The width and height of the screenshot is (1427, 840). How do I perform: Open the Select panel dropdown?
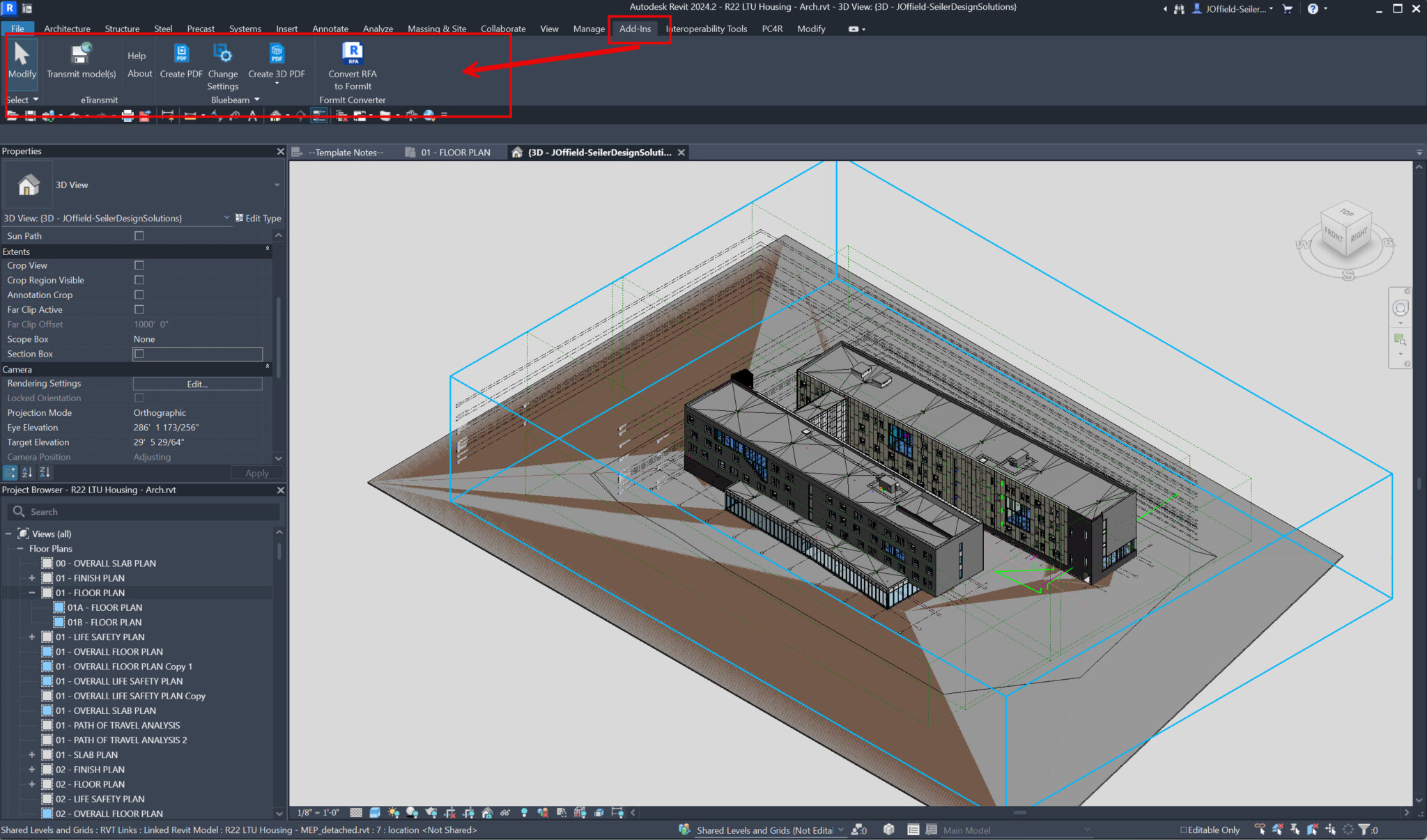tap(36, 100)
